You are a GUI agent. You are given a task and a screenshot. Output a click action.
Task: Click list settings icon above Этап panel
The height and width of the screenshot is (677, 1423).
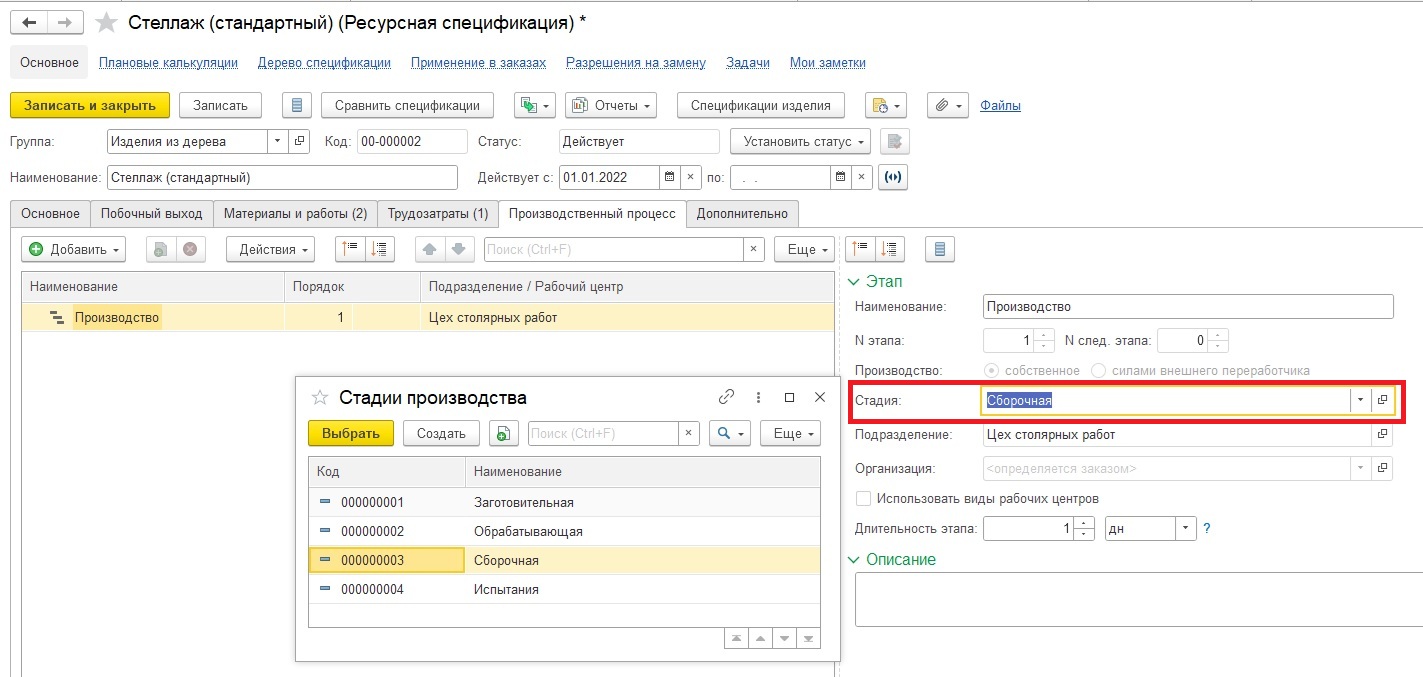939,249
